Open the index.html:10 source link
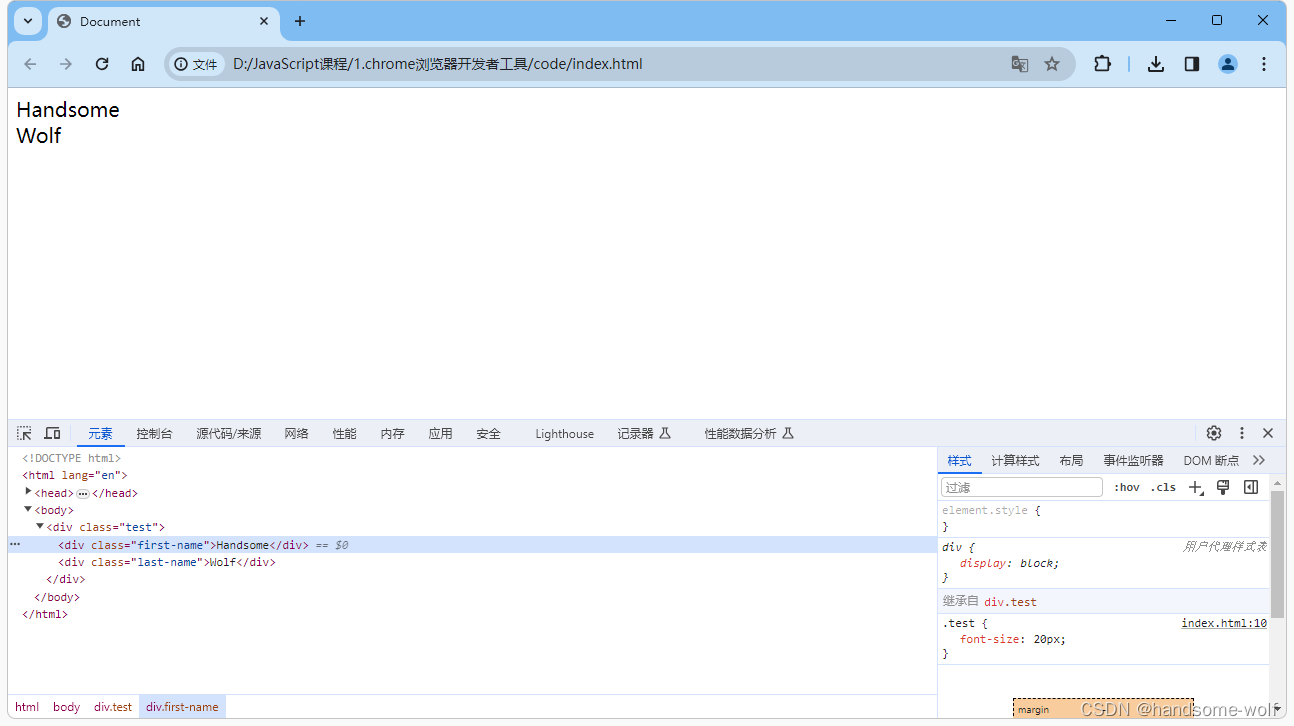The width and height of the screenshot is (1294, 726). pyautogui.click(x=1224, y=623)
